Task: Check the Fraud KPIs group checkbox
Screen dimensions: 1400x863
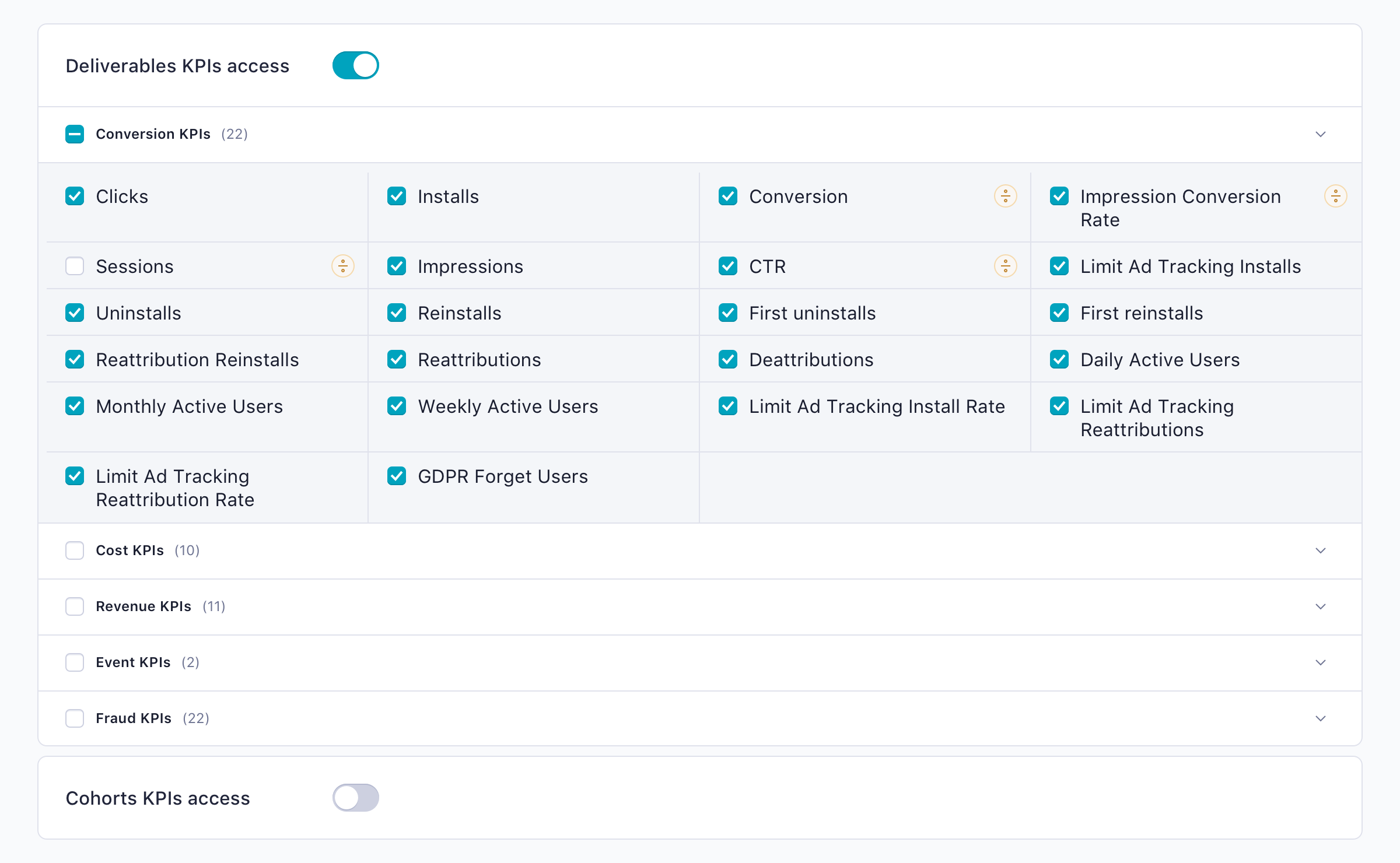Action: click(75, 718)
